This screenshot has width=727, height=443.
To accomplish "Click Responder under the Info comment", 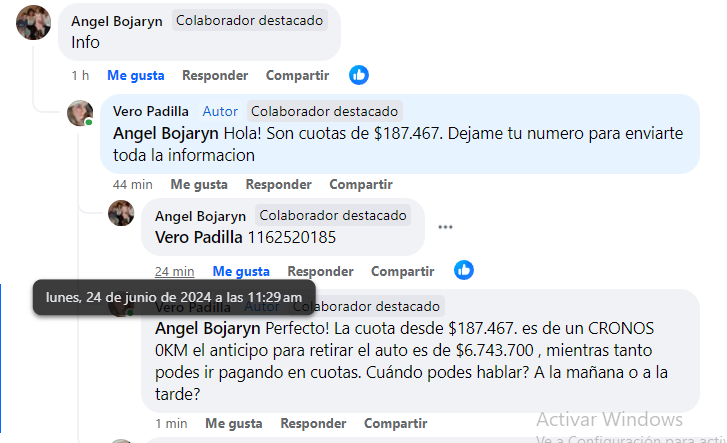I will coord(215,76).
